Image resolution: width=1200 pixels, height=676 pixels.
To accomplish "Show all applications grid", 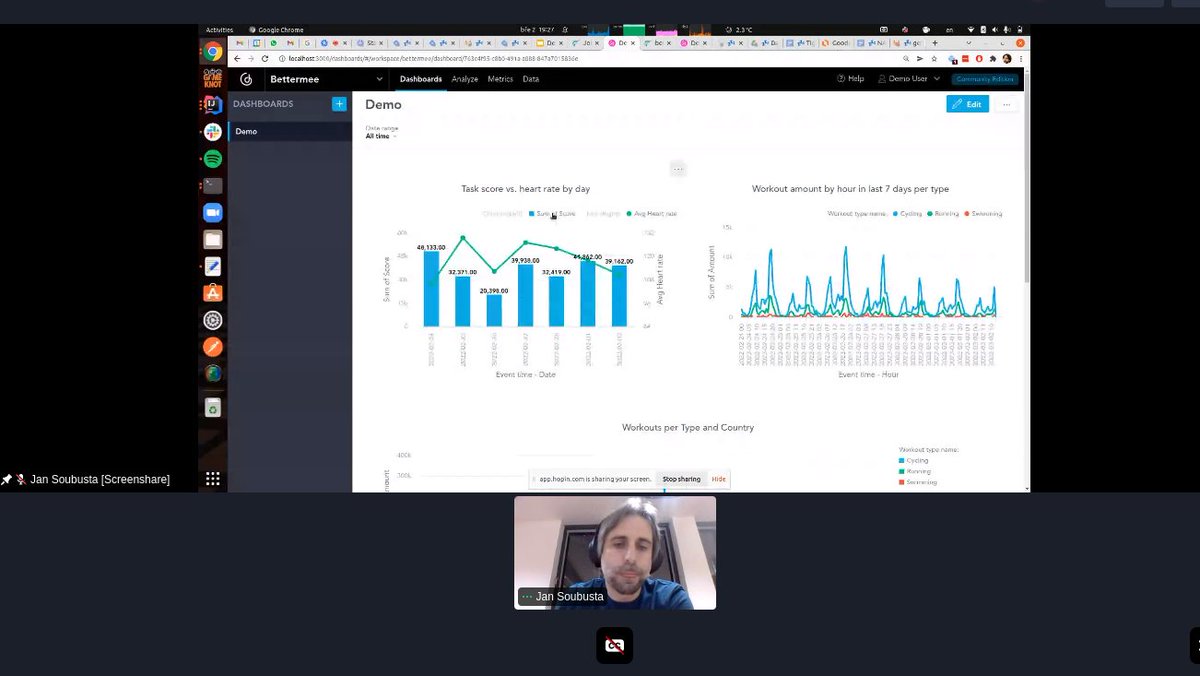I will coord(212,479).
